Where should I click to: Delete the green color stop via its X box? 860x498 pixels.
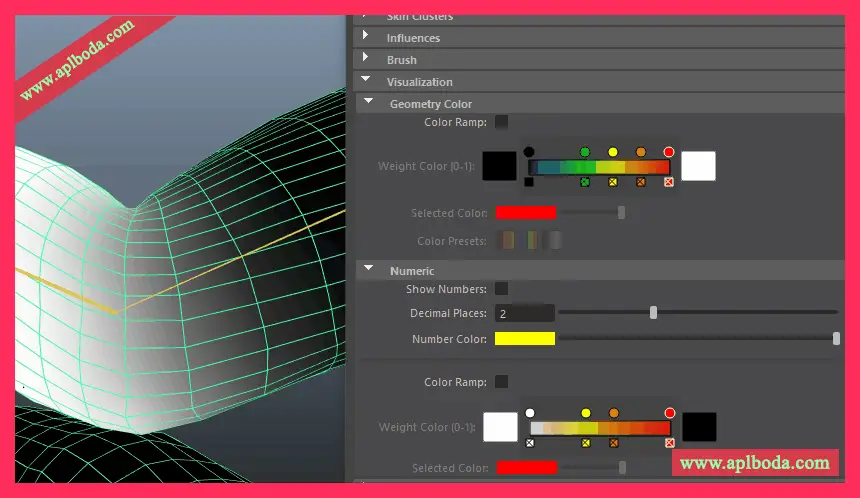tap(585, 182)
